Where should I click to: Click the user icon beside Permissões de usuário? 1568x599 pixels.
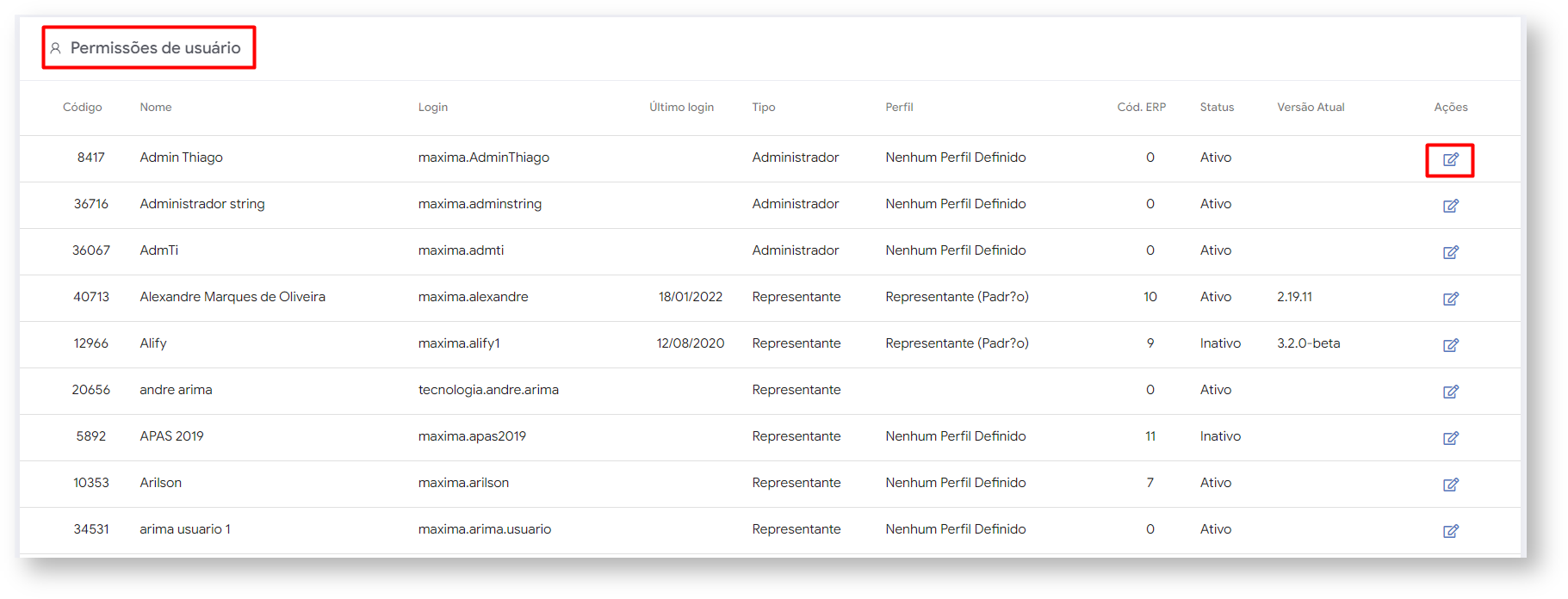(x=55, y=48)
